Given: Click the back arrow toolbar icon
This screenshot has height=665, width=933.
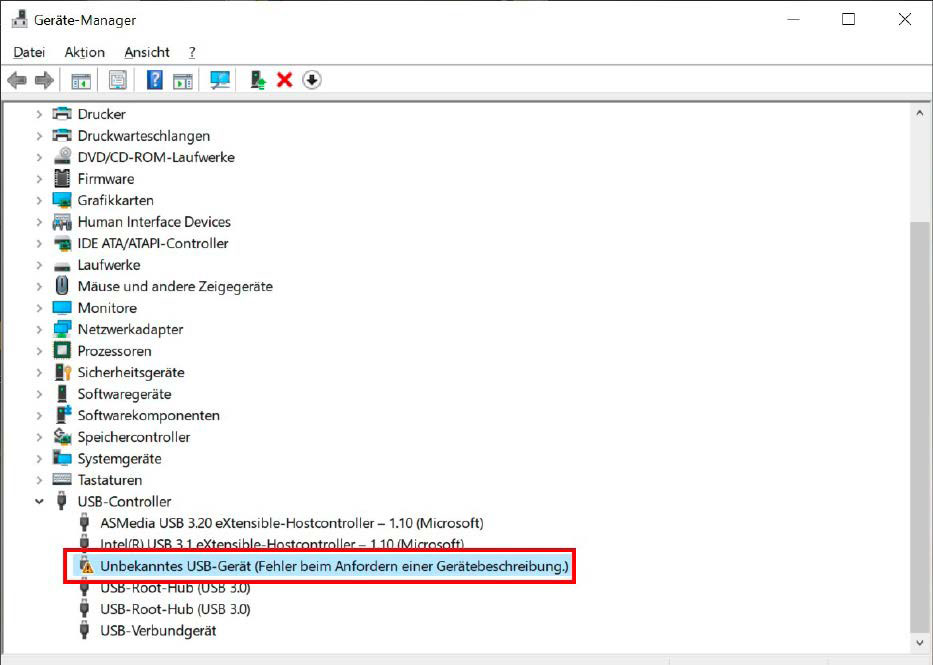Looking at the screenshot, I should coord(17,80).
